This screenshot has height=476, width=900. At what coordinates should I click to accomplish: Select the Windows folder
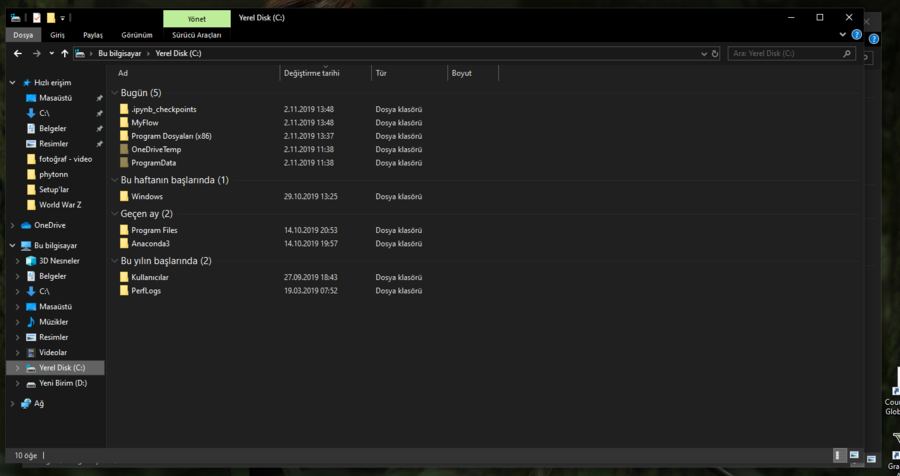(147, 196)
